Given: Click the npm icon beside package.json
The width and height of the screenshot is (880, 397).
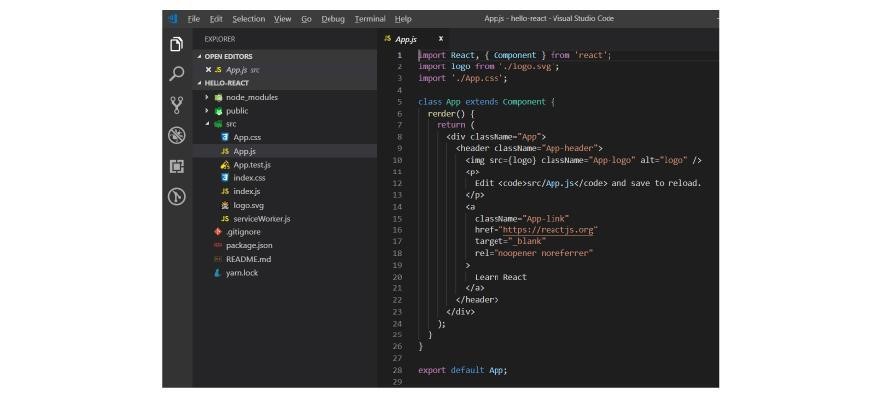Looking at the screenshot, I should [x=218, y=245].
